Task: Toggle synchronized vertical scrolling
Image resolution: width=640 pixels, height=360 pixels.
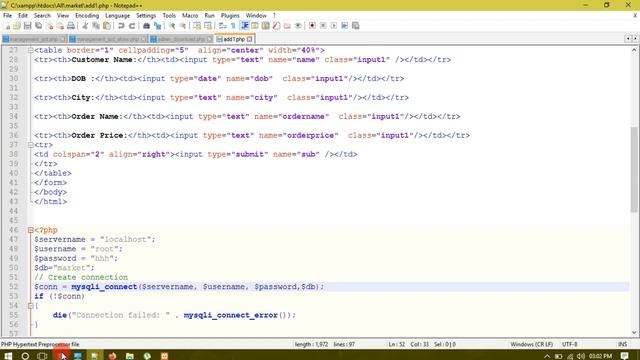Action: point(197,26)
